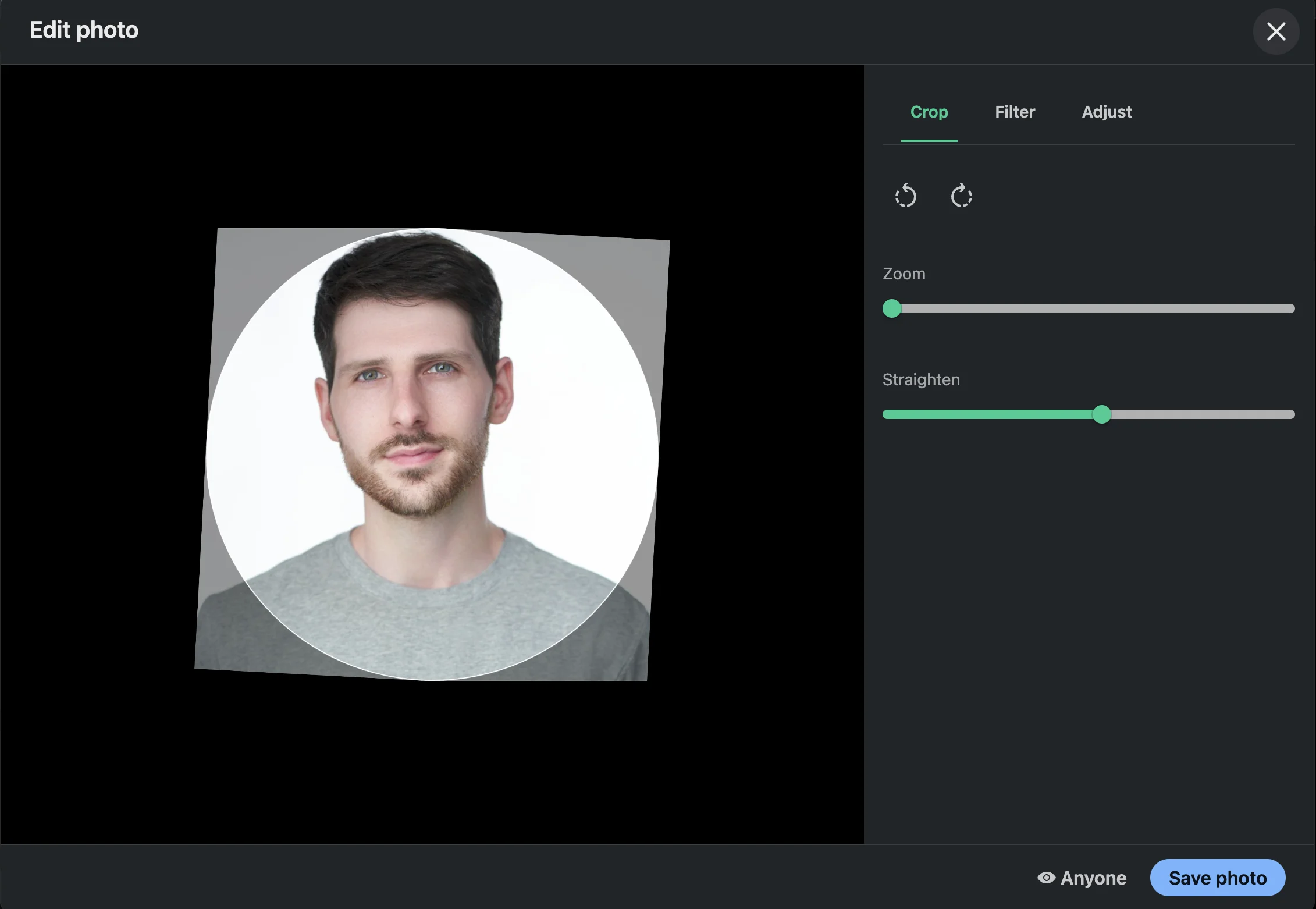Click the Zoom label

pyautogui.click(x=904, y=274)
